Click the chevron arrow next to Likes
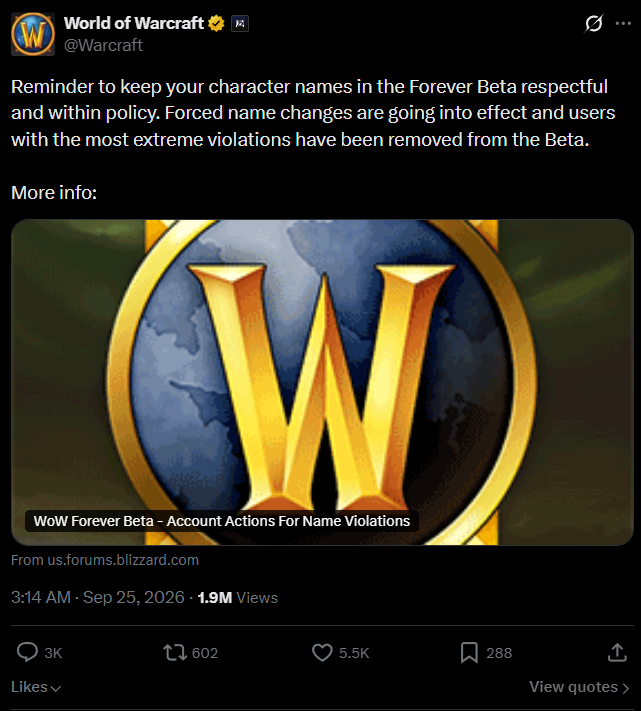This screenshot has width=641, height=711. pos(56,688)
